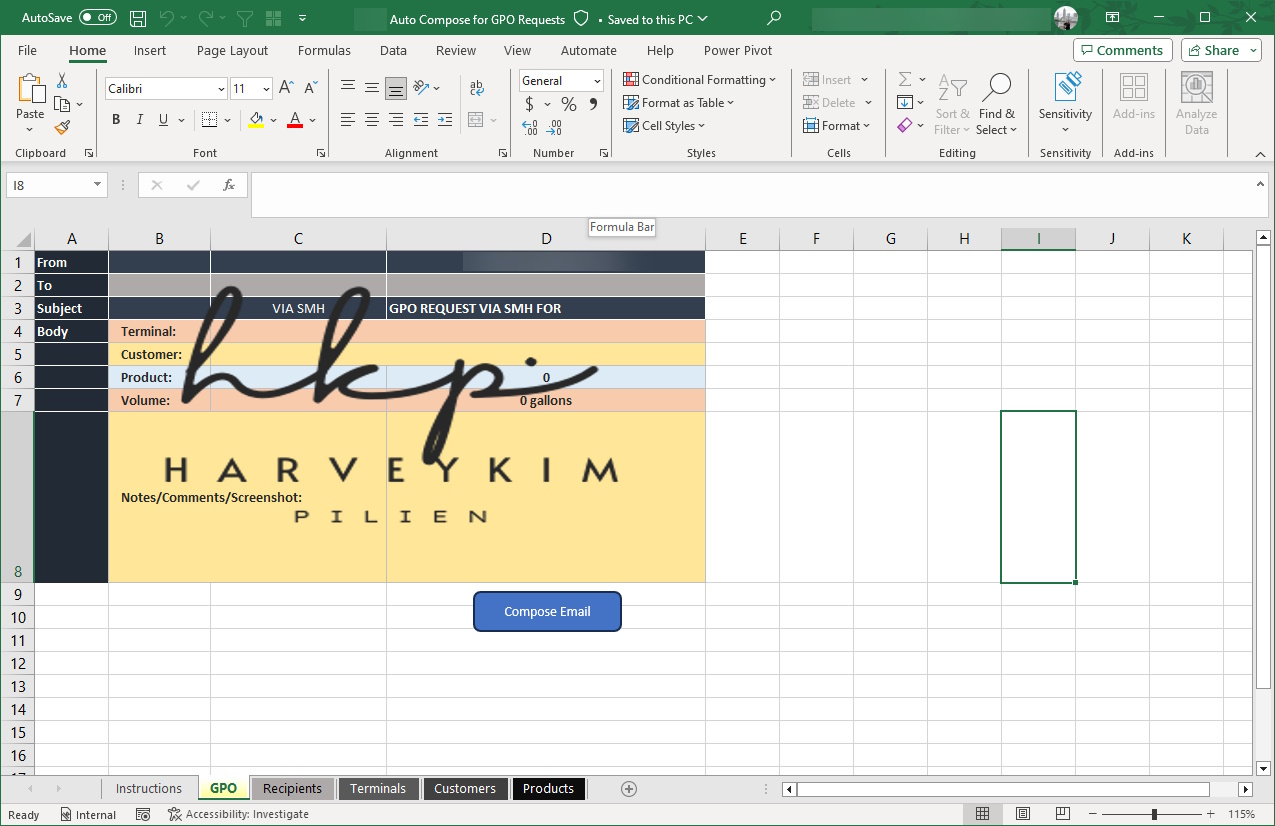Click the Comments button
Screen dimensions: 1275x826
tap(1123, 50)
